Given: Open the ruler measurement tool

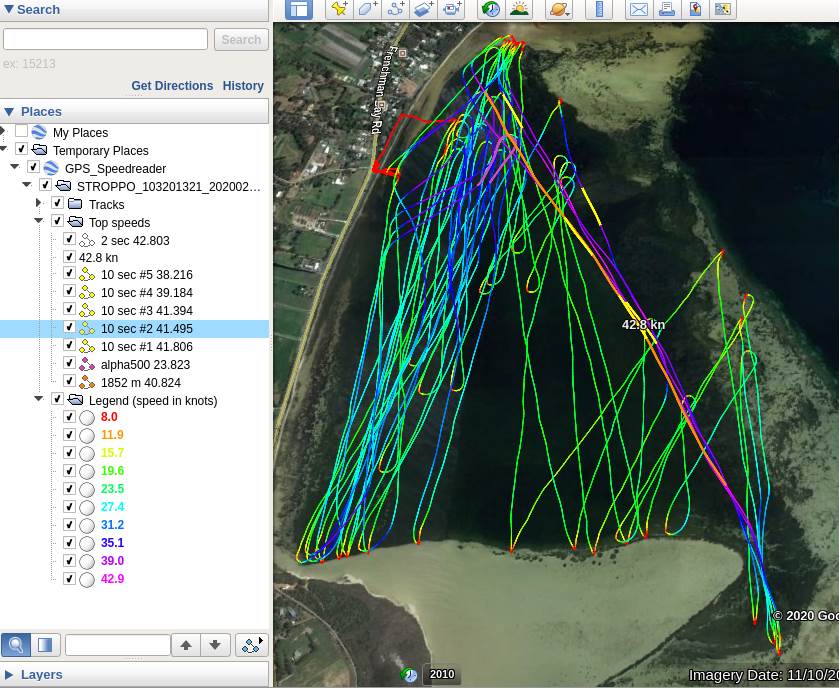Looking at the screenshot, I should pyautogui.click(x=600, y=10).
